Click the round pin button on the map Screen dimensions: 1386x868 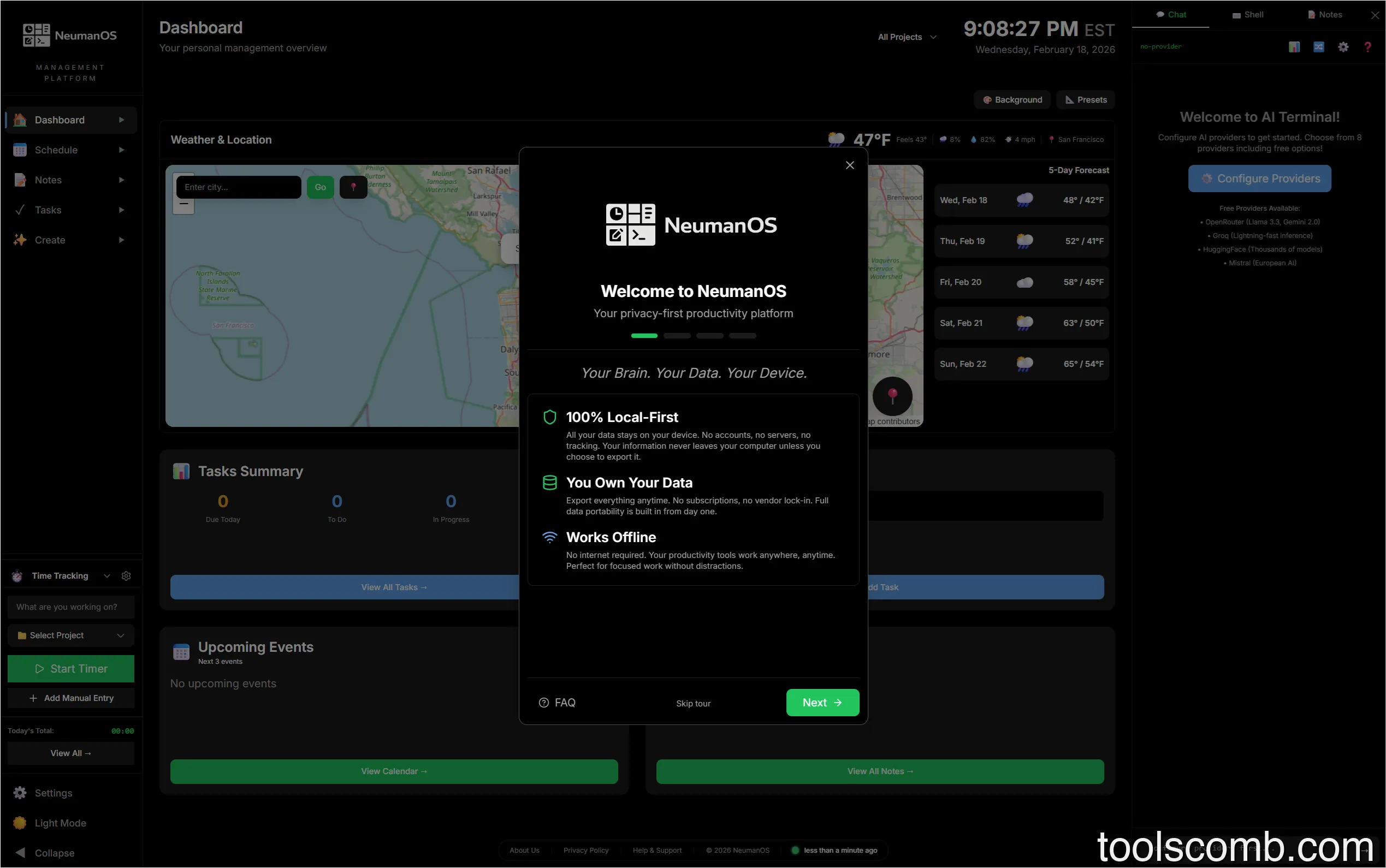[892, 396]
